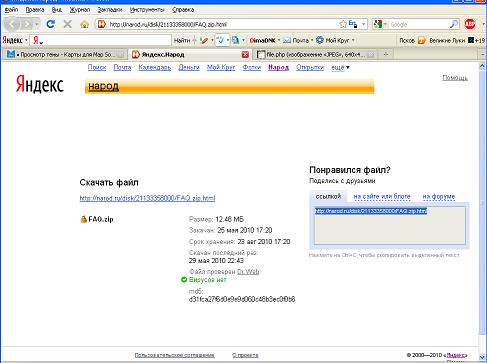Open the Фотки link

(x=251, y=67)
